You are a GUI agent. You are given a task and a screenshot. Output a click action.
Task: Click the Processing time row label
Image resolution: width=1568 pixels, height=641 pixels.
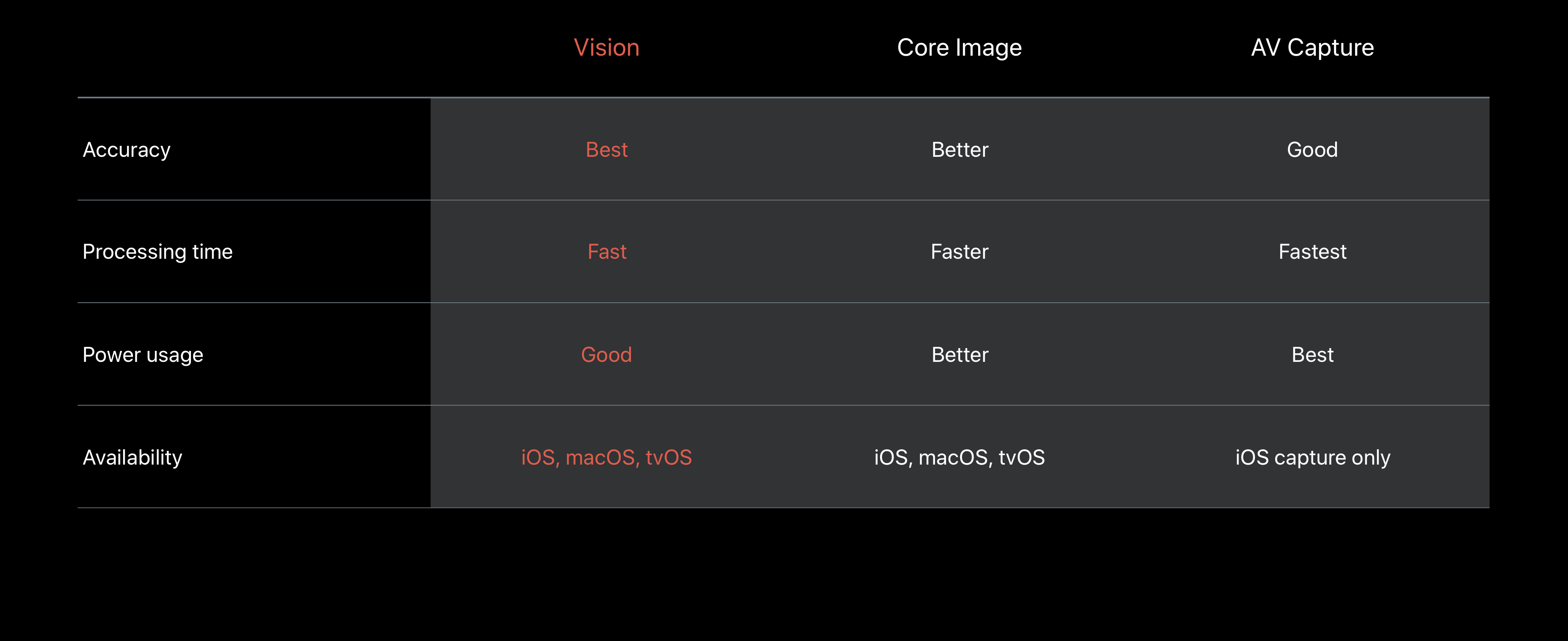tap(158, 252)
